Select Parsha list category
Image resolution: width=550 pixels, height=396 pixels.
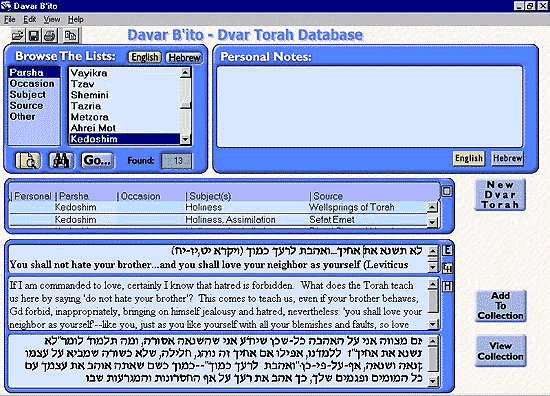click(34, 73)
